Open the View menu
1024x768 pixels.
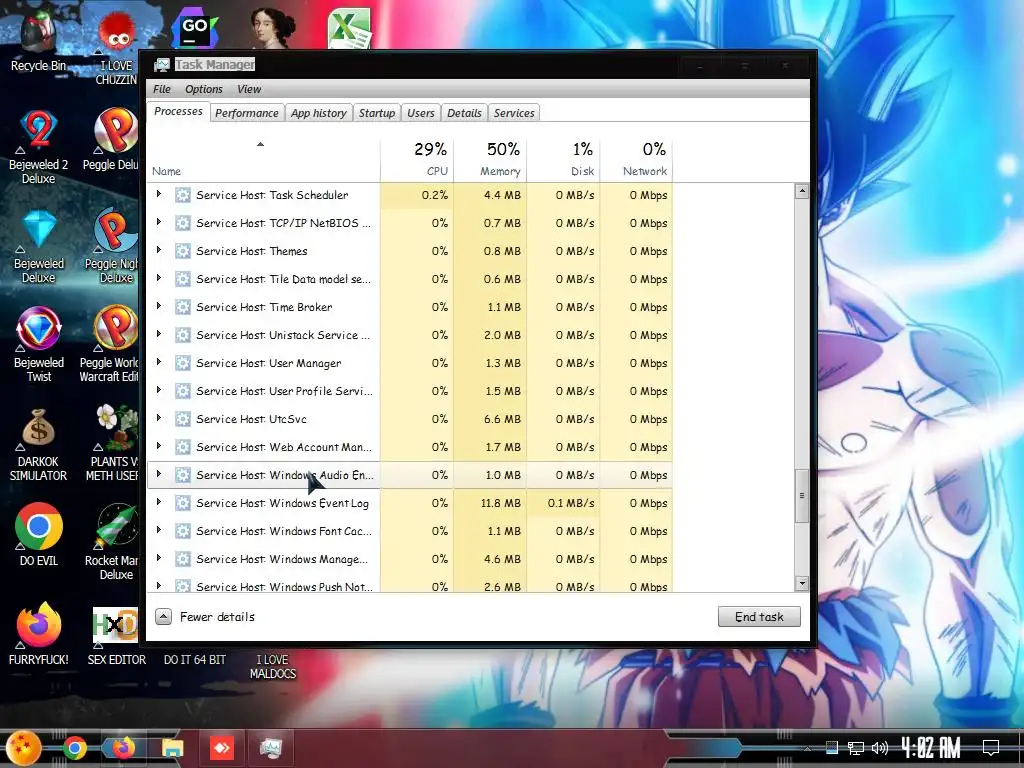tap(249, 89)
